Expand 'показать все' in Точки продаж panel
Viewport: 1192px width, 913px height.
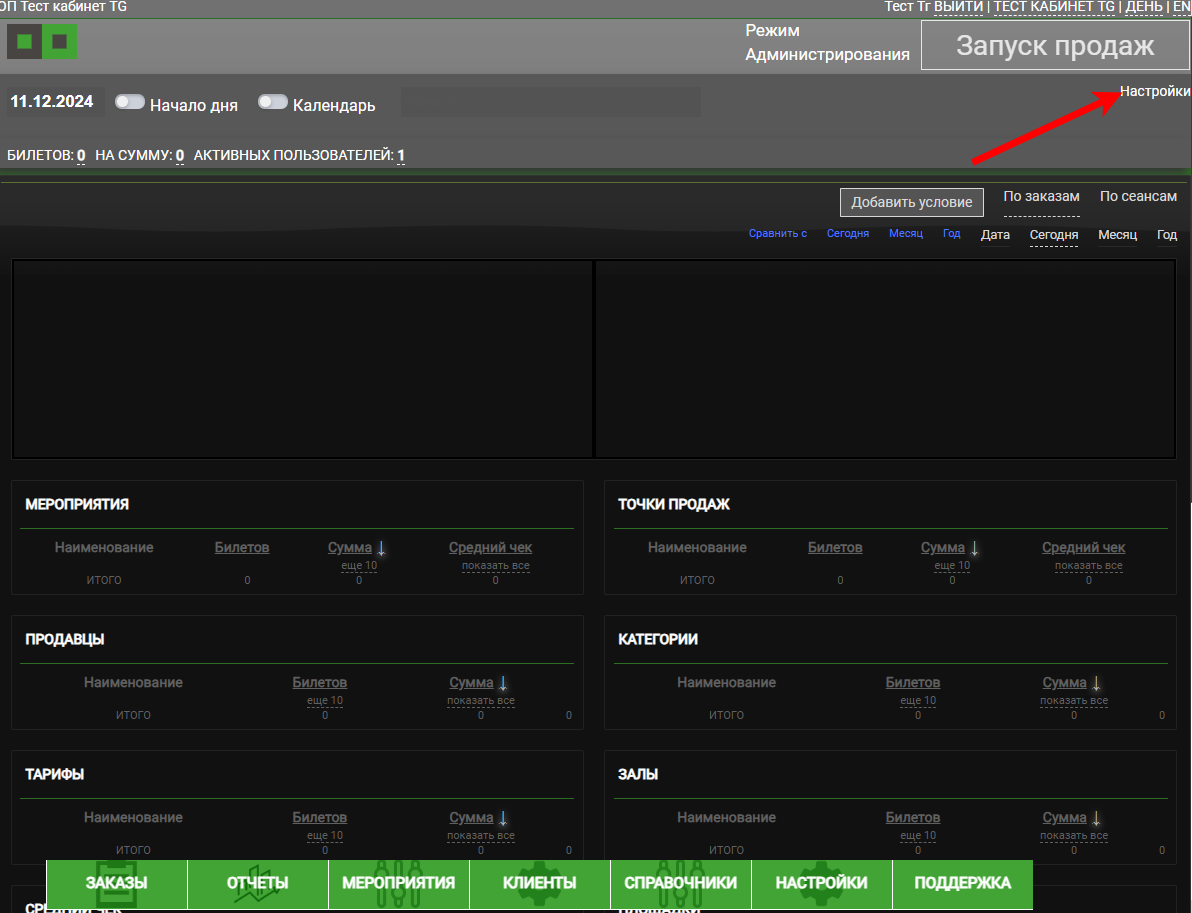[1088, 566]
